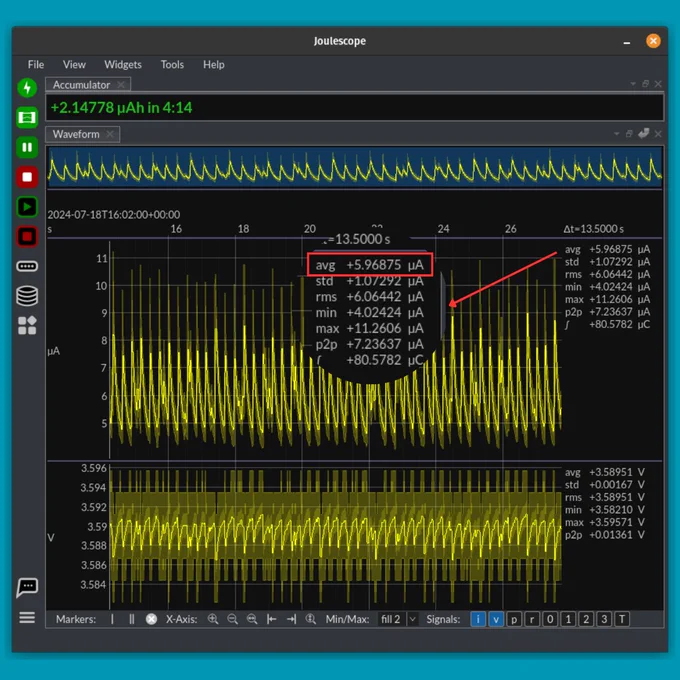The image size is (680, 680).
Task: Toggle general-purpose input signal '3'
Action: (604, 619)
